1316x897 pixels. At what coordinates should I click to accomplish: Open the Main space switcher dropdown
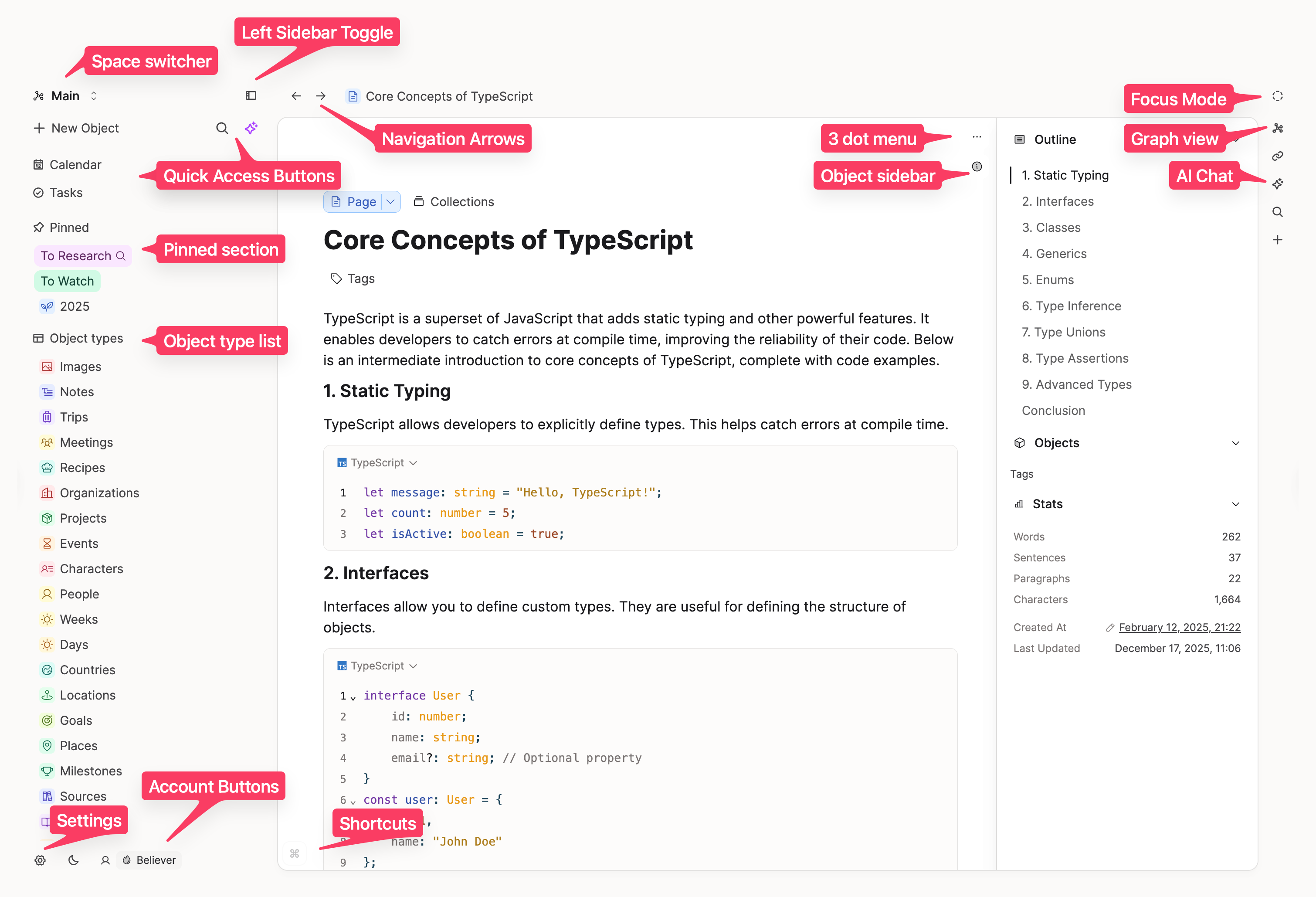(65, 96)
